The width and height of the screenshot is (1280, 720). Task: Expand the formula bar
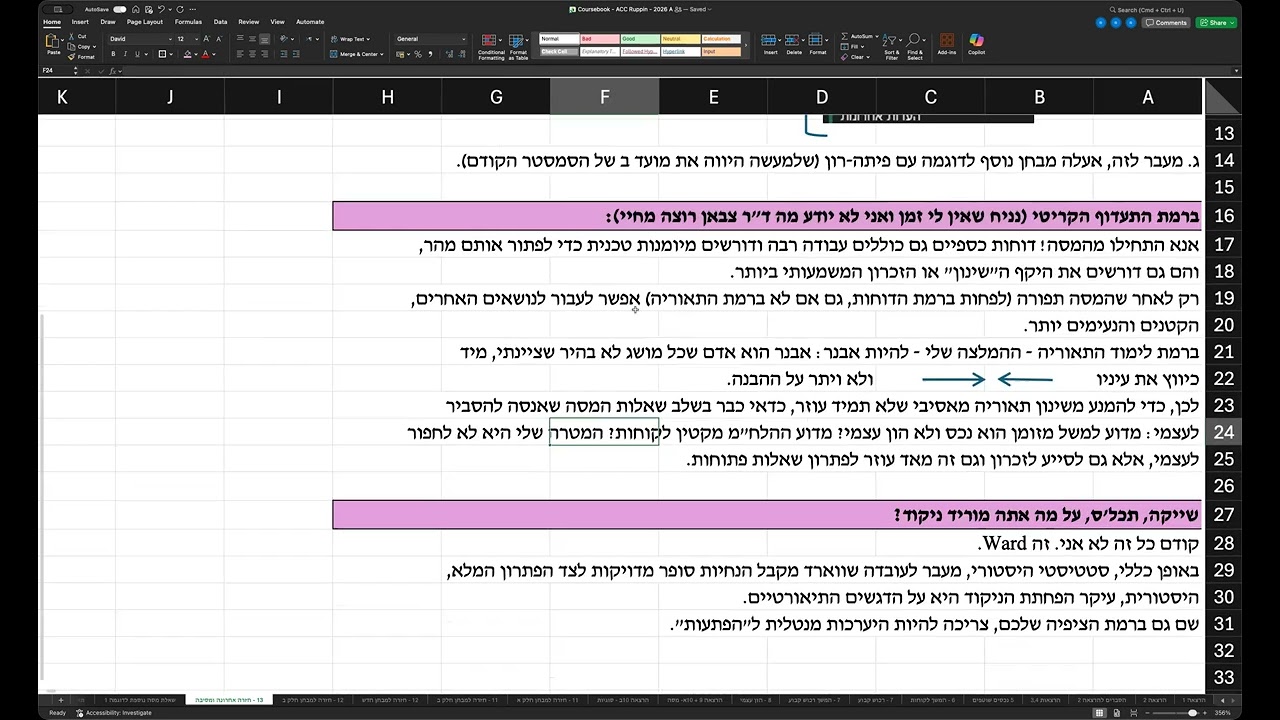coord(1237,71)
